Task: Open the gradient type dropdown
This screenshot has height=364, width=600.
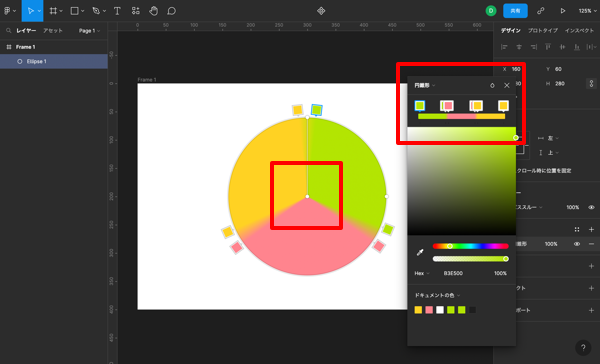Action: click(x=424, y=85)
